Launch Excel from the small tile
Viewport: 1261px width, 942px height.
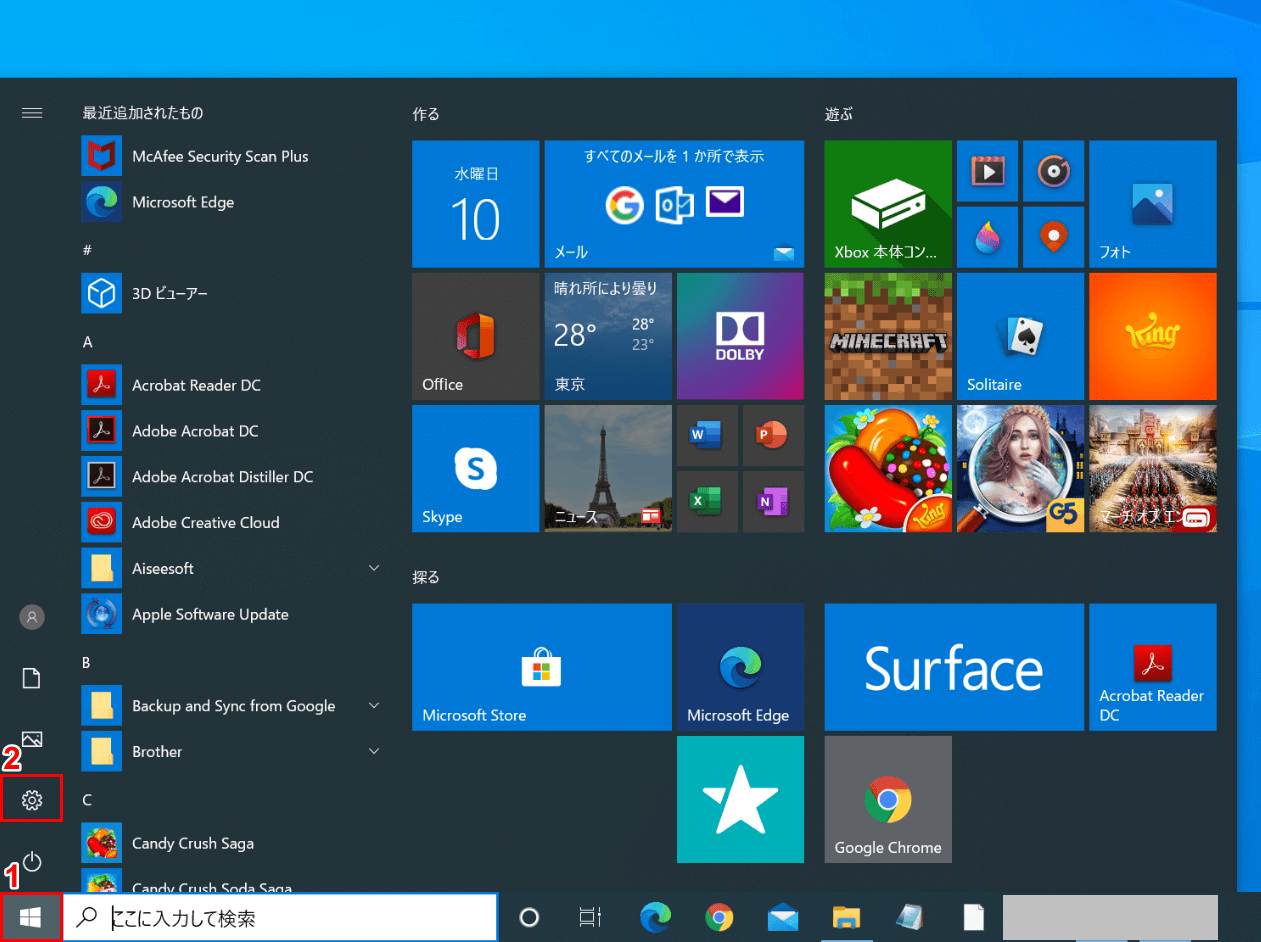[x=707, y=501]
